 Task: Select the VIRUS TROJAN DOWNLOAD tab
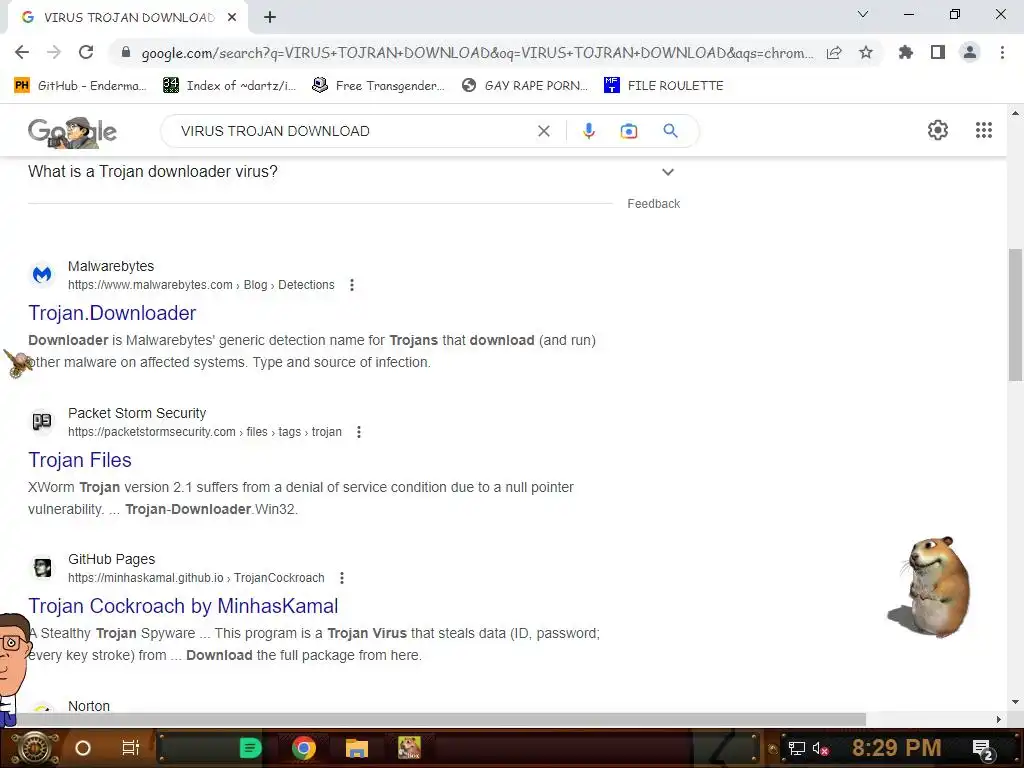click(127, 18)
